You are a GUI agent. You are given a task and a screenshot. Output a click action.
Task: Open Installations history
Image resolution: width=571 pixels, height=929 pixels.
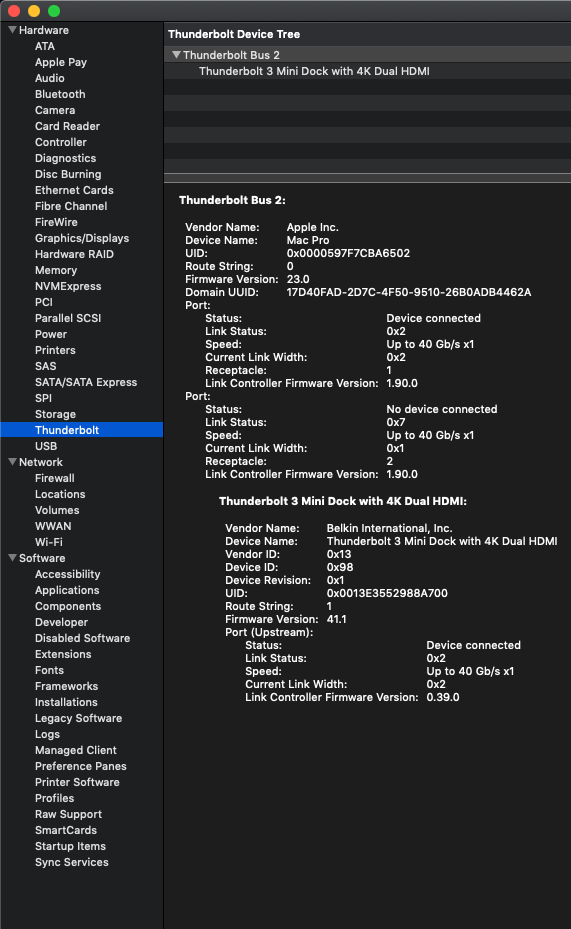point(66,702)
